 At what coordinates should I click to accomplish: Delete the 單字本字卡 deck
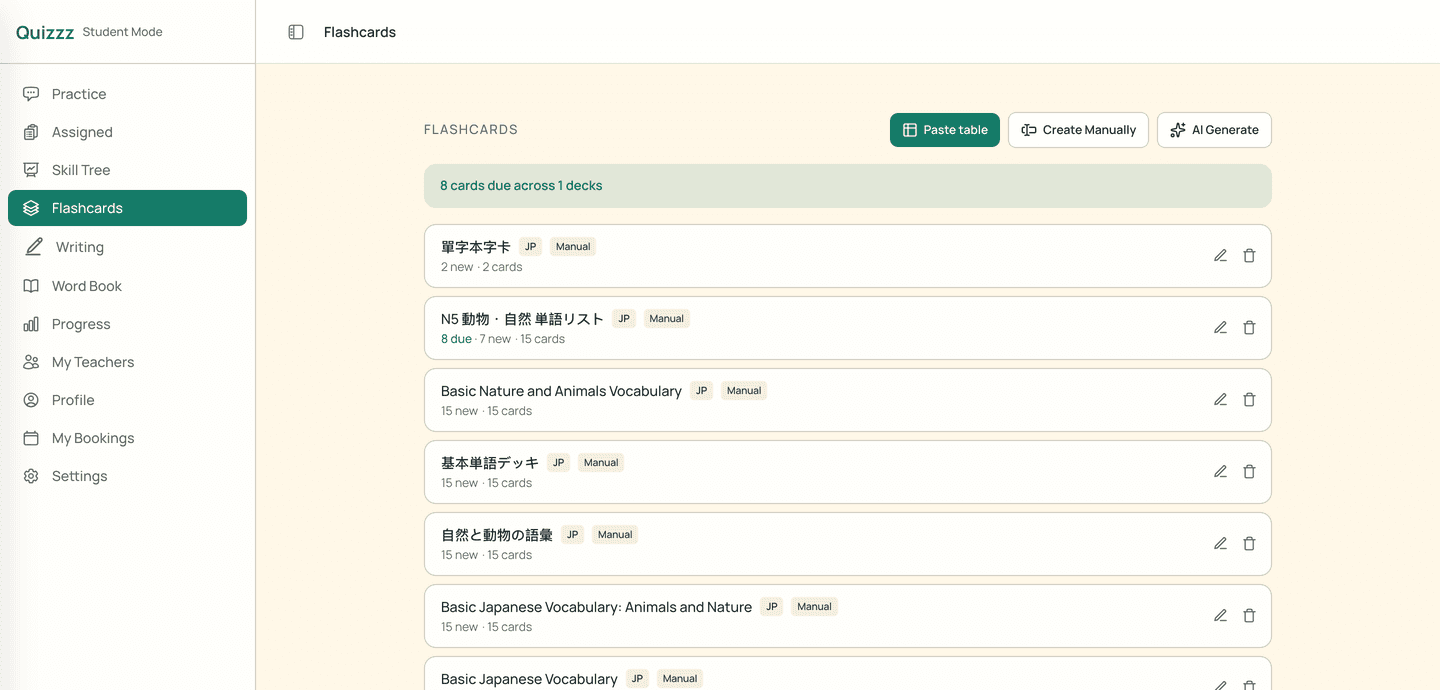[1249, 256]
